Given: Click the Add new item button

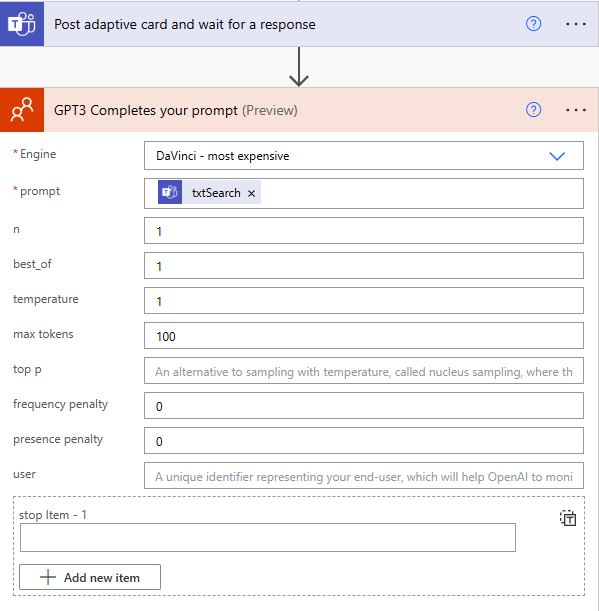Looking at the screenshot, I should coord(90,577).
